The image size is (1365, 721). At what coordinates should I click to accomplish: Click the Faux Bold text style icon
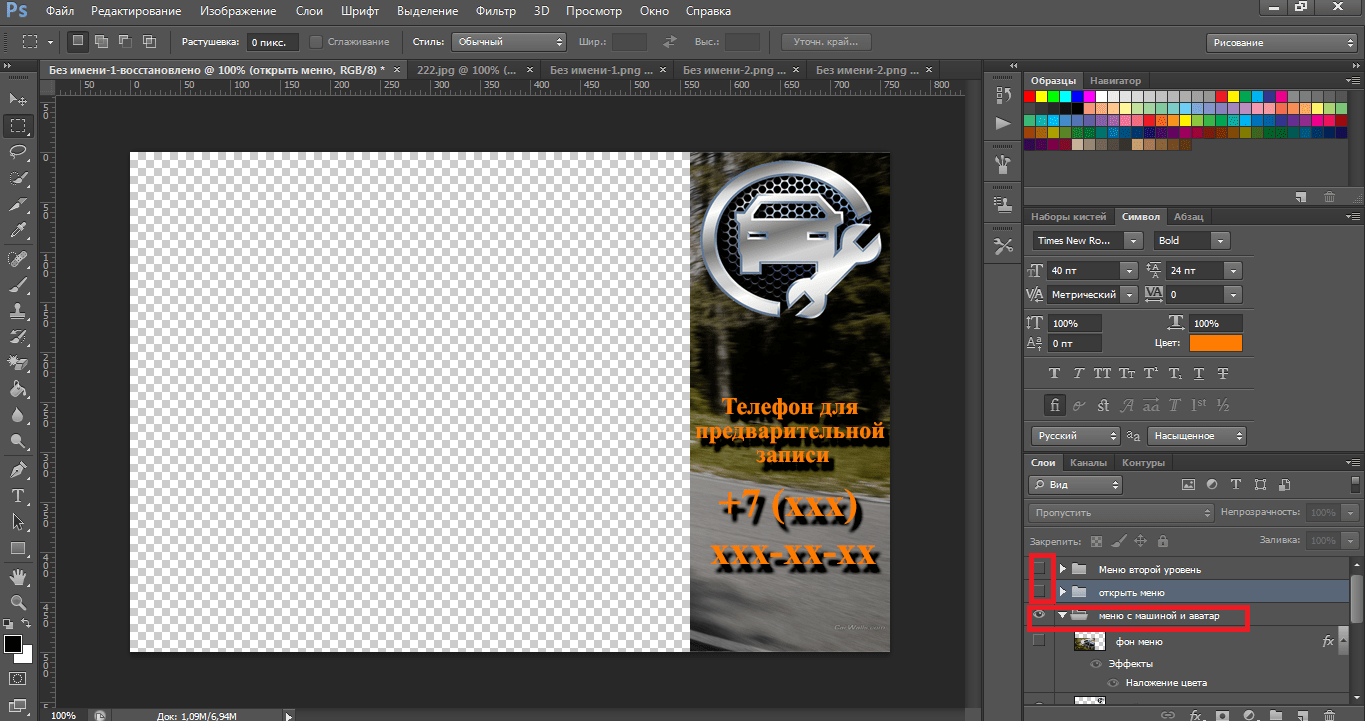point(1054,373)
